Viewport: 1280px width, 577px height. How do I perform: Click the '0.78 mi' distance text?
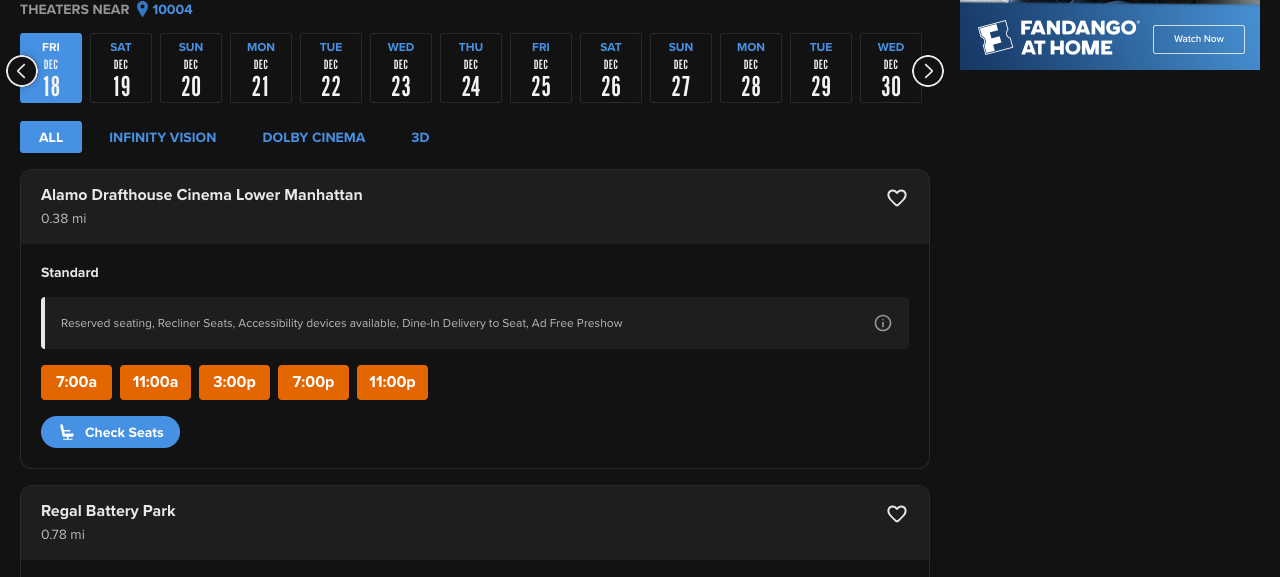coord(63,534)
